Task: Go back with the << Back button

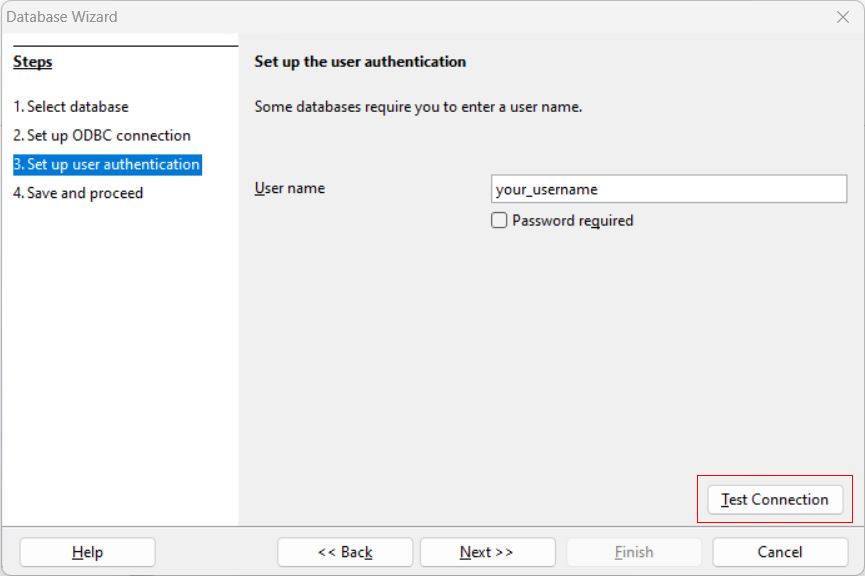Action: tap(344, 552)
